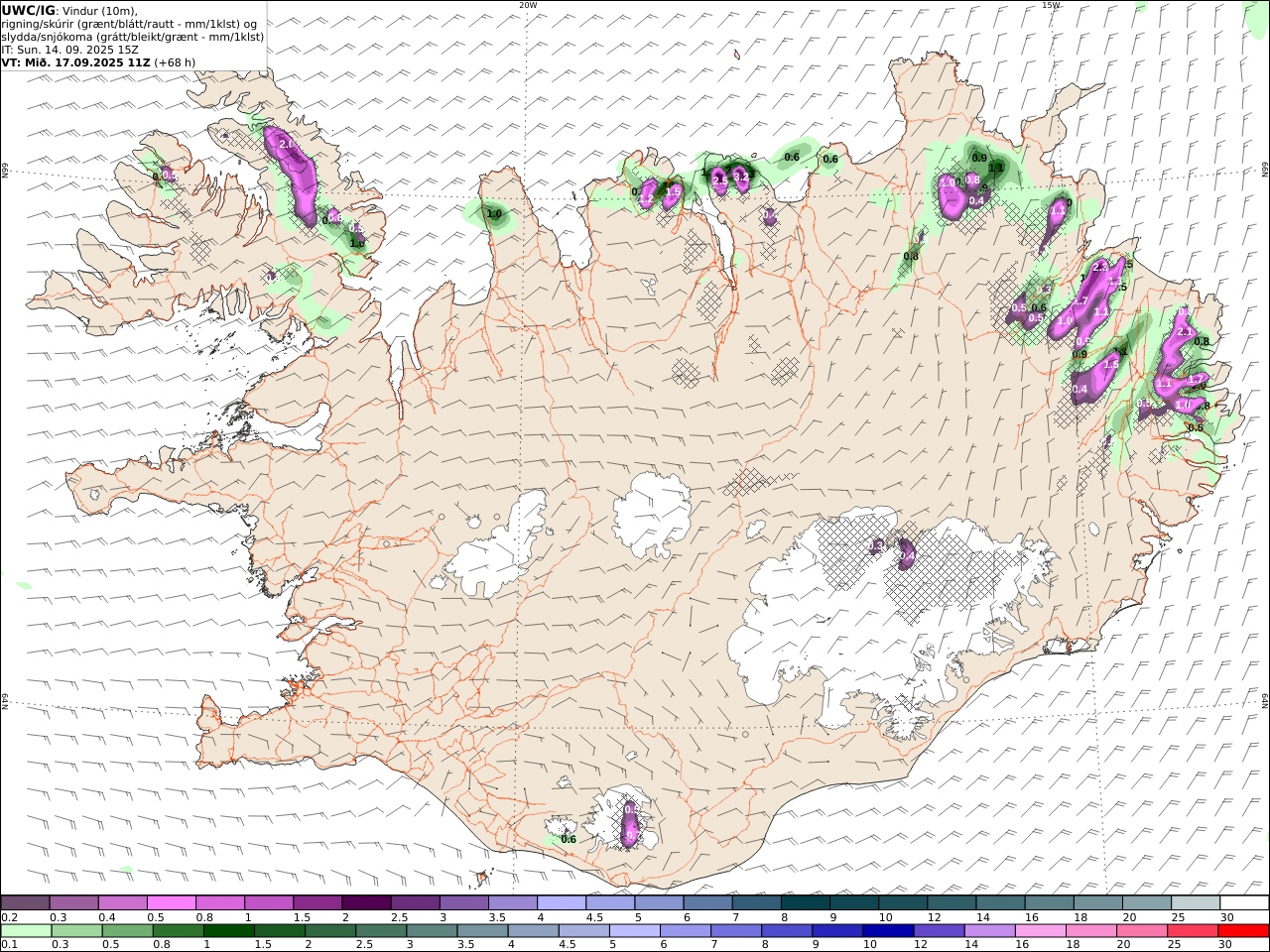Click the top-row legend swatch labeled 1.5

tap(317, 902)
